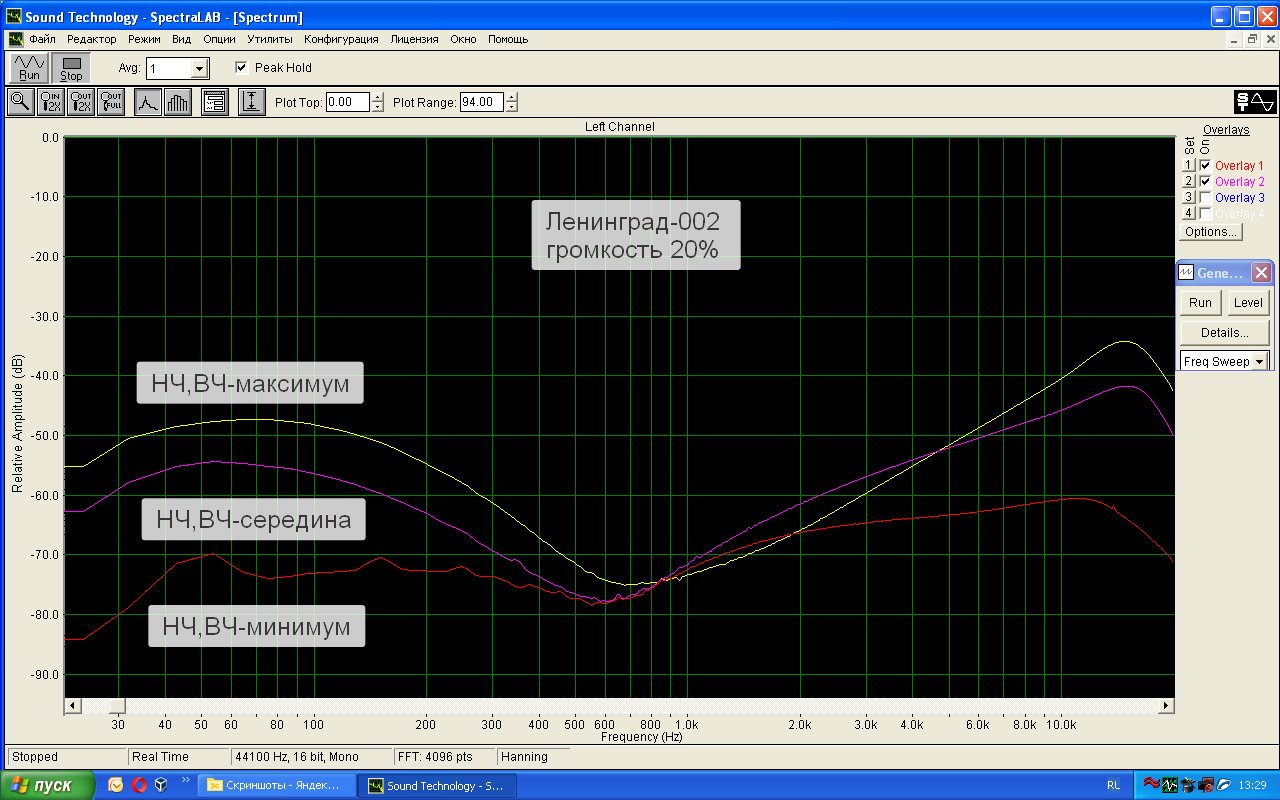Screen dimensions: 1280x800
Task: Click the Plot Top input field
Action: pos(348,102)
